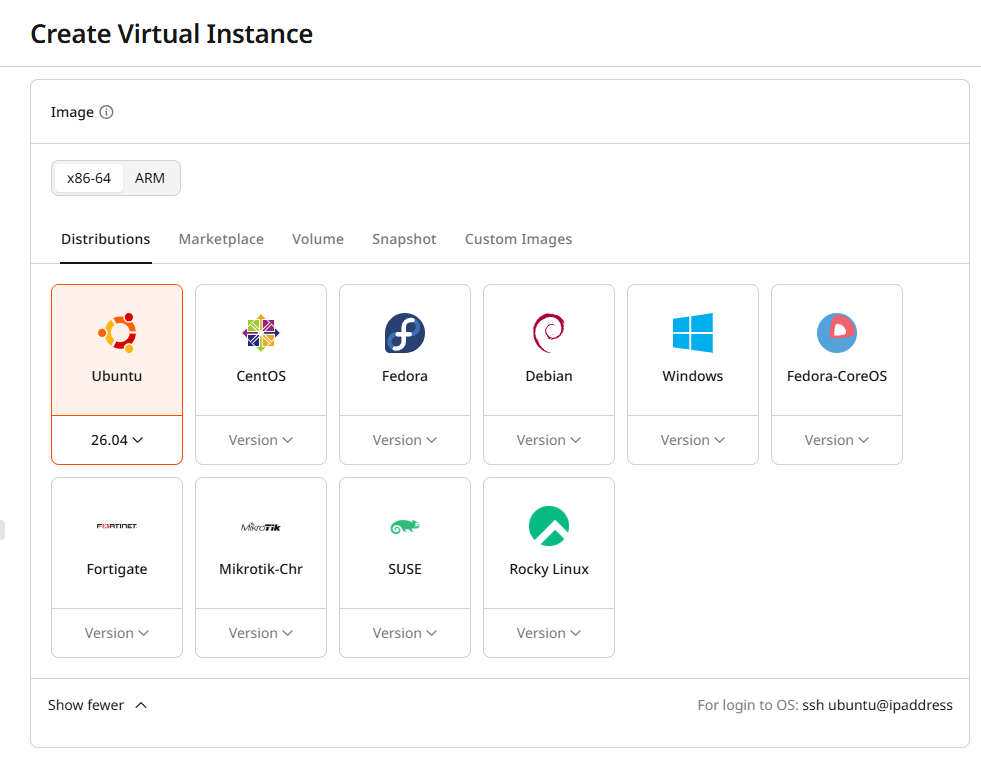Pick the Fortinet logo icon
Screen dimensions: 981x757
tap(117, 526)
